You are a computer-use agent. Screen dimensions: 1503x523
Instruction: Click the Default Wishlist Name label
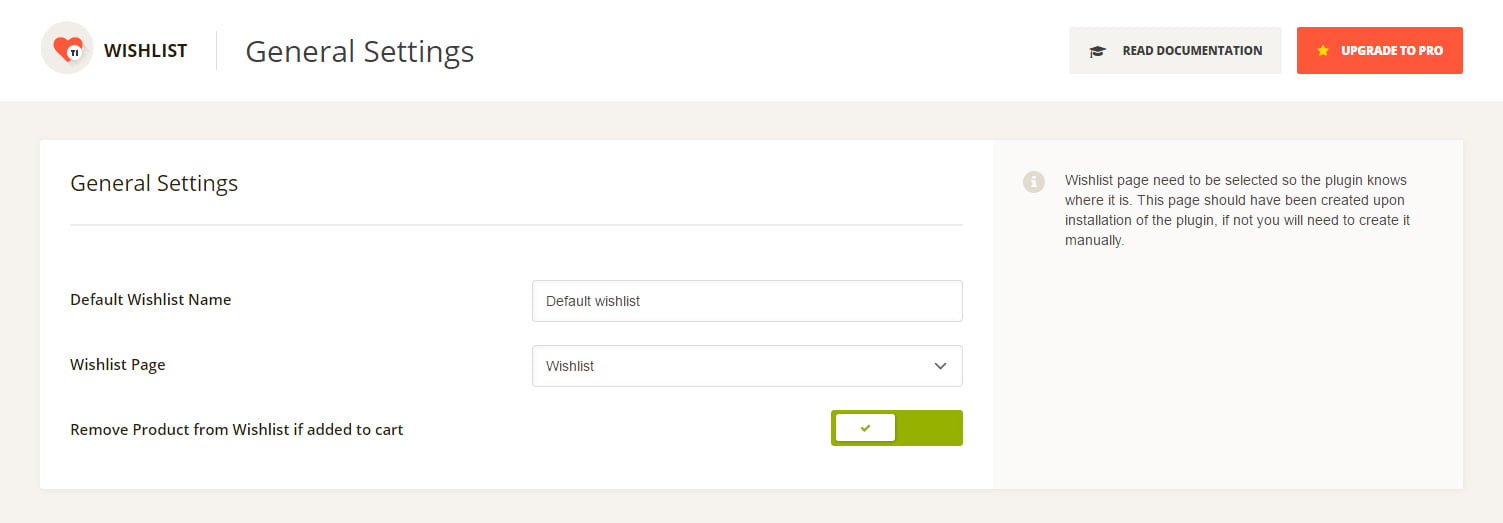(x=151, y=299)
